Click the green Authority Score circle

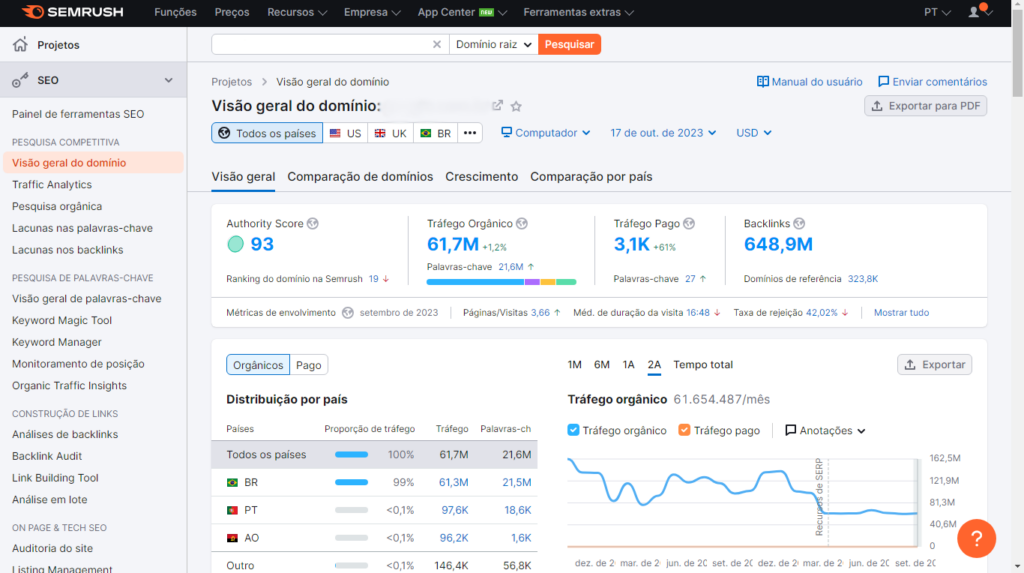coord(235,244)
